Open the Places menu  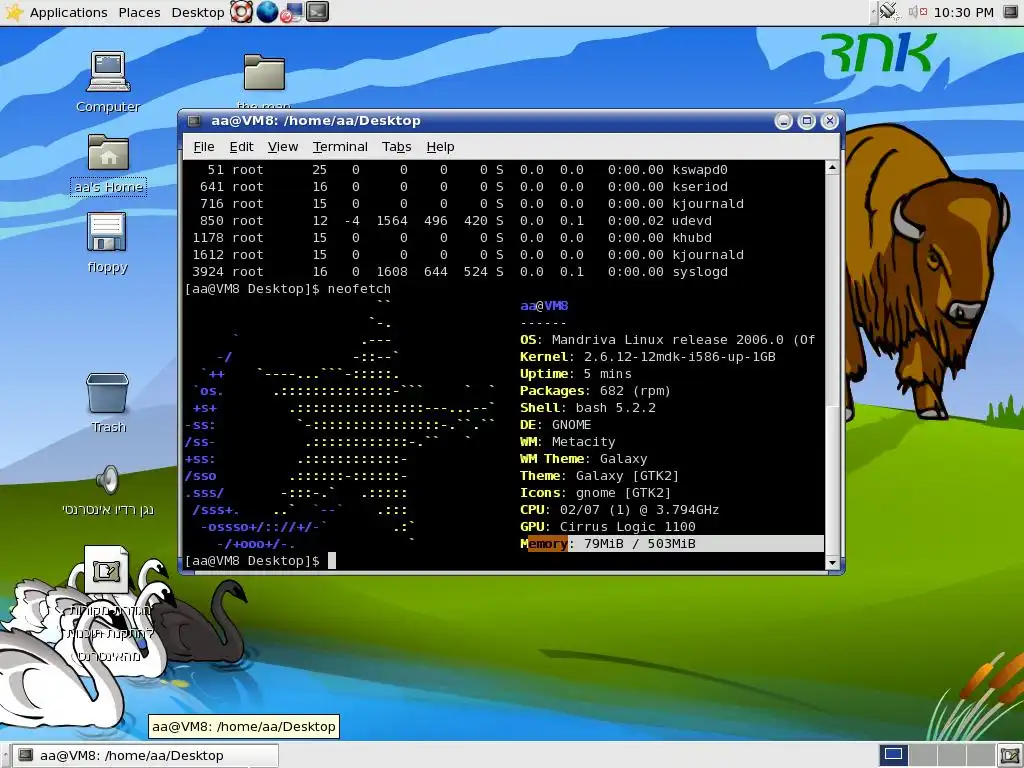139,12
